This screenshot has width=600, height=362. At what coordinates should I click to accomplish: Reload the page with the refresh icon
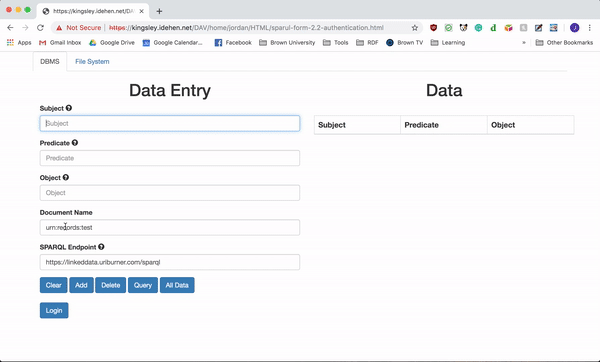(x=40, y=28)
